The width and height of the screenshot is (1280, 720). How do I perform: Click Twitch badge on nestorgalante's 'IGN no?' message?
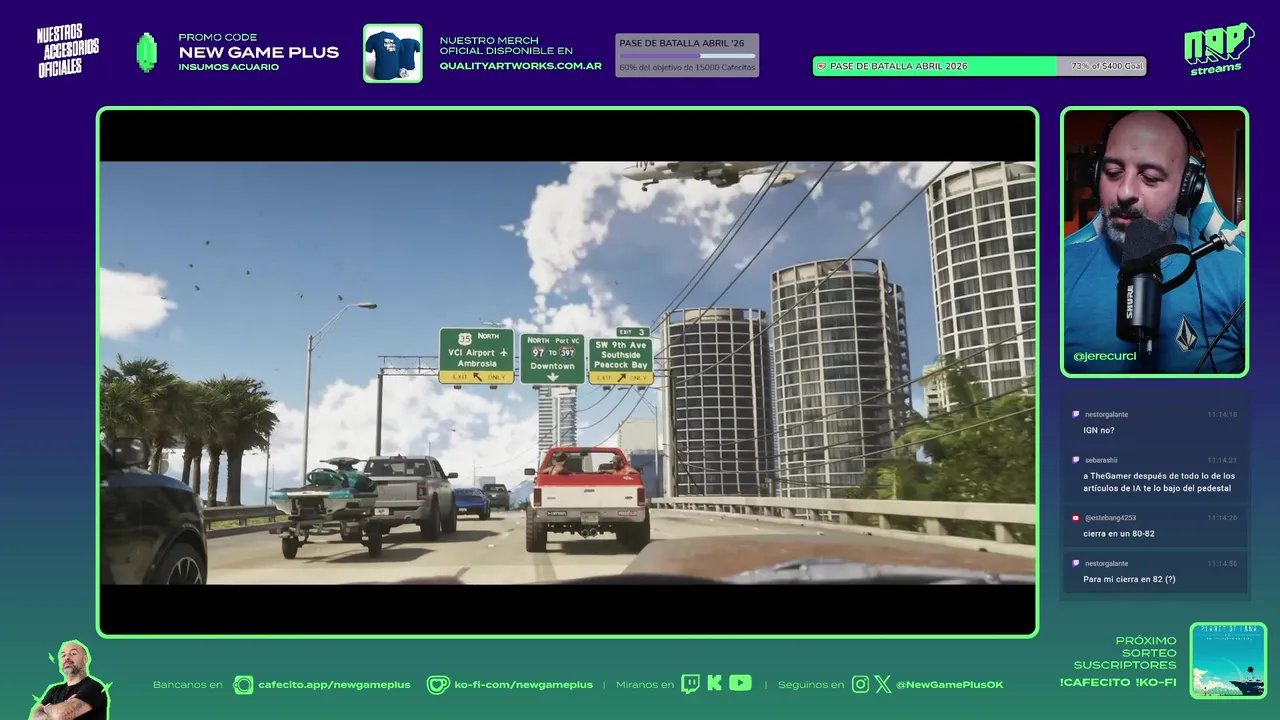click(1076, 414)
